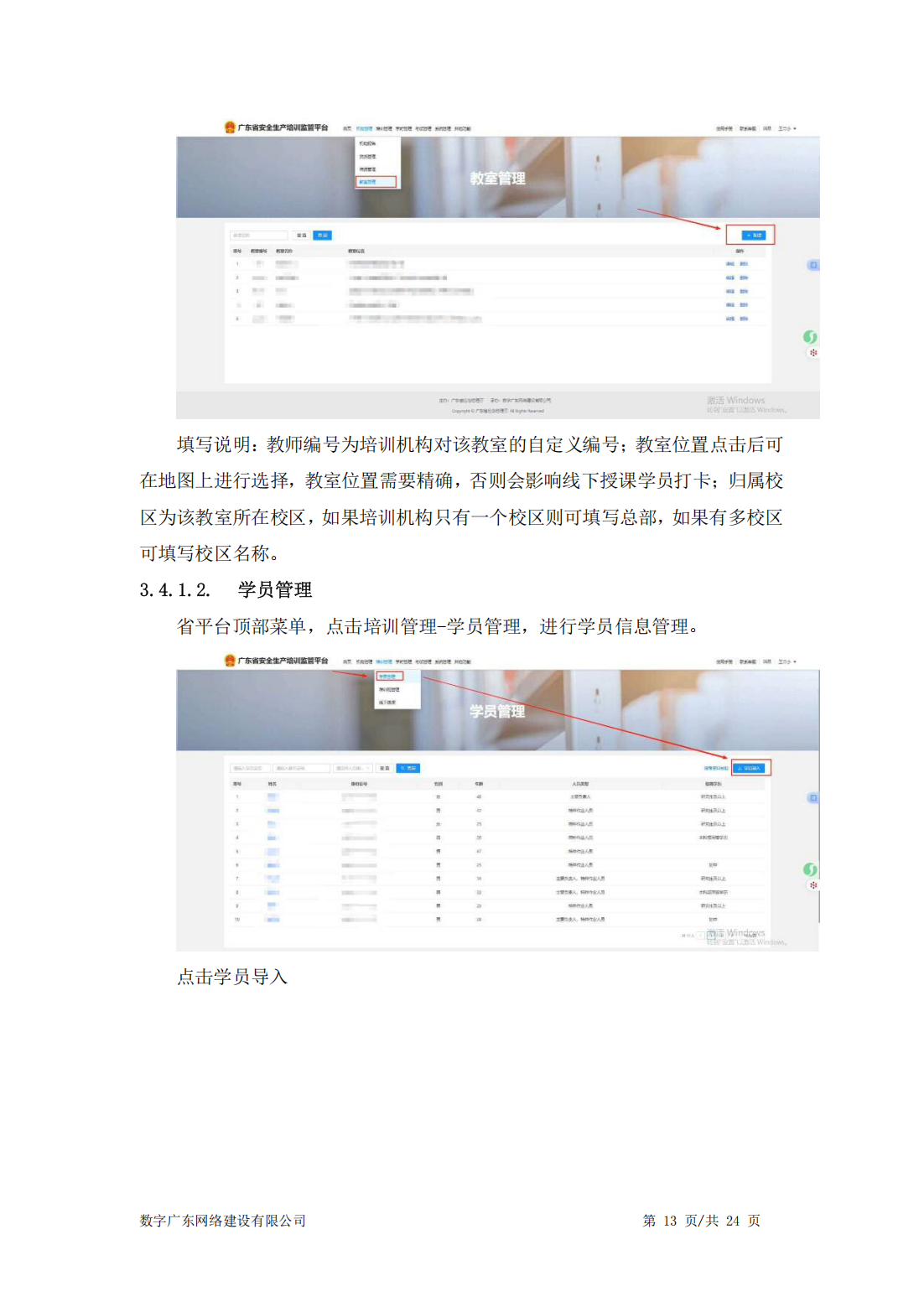Click the 身份证号 column header

(x=359, y=784)
